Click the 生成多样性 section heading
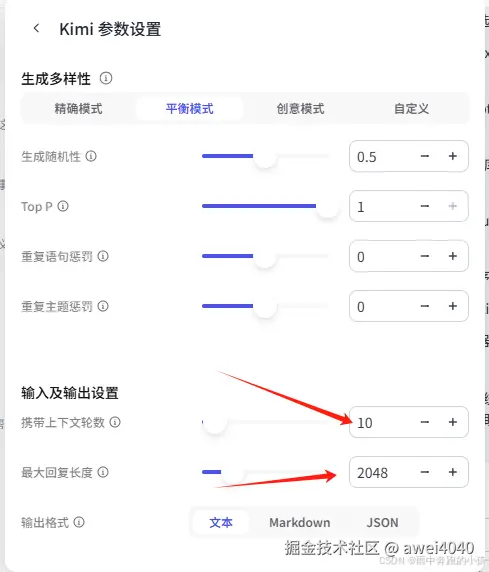489x572 pixels. point(56,78)
